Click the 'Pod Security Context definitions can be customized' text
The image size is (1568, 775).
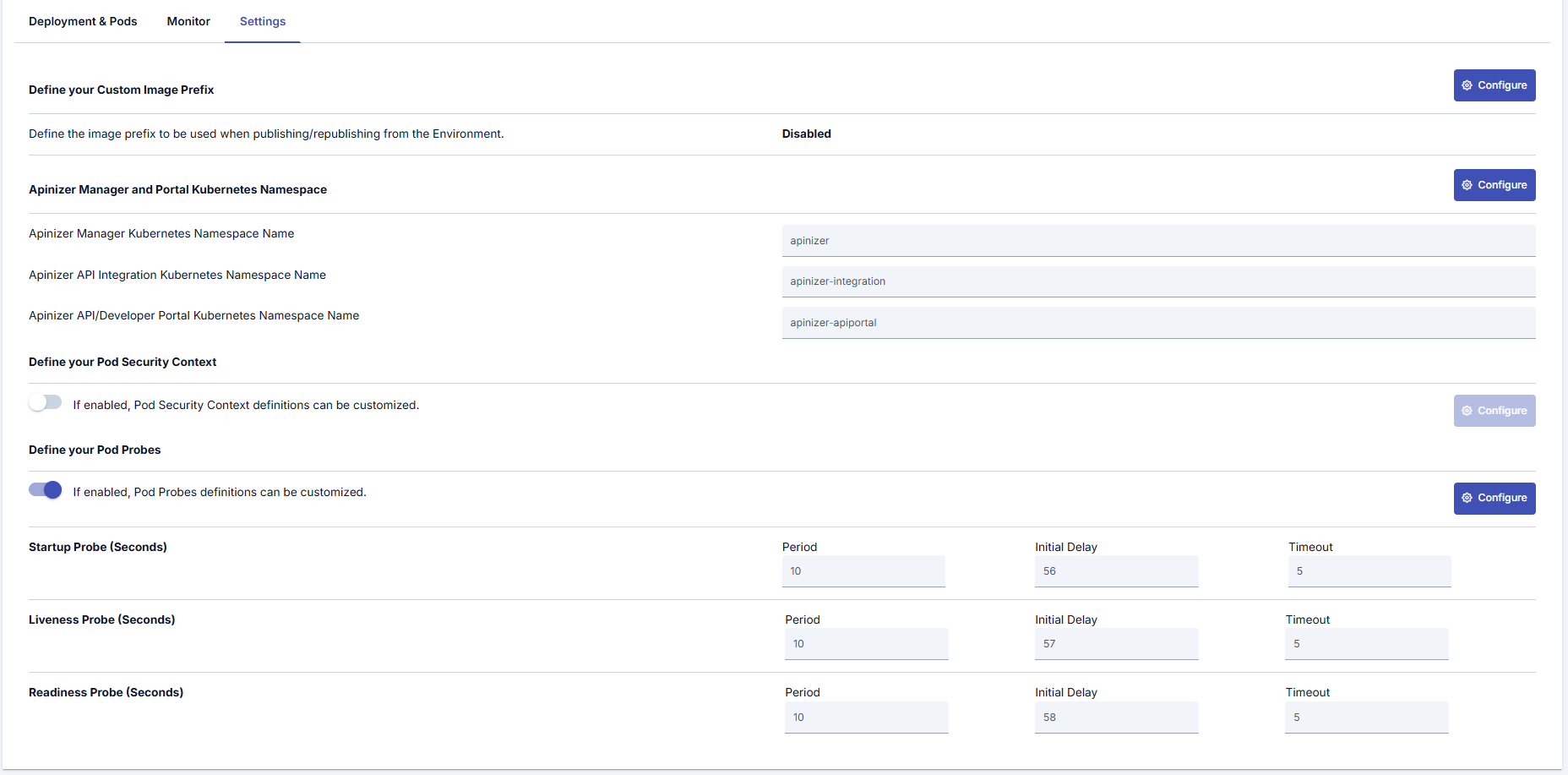click(x=246, y=405)
